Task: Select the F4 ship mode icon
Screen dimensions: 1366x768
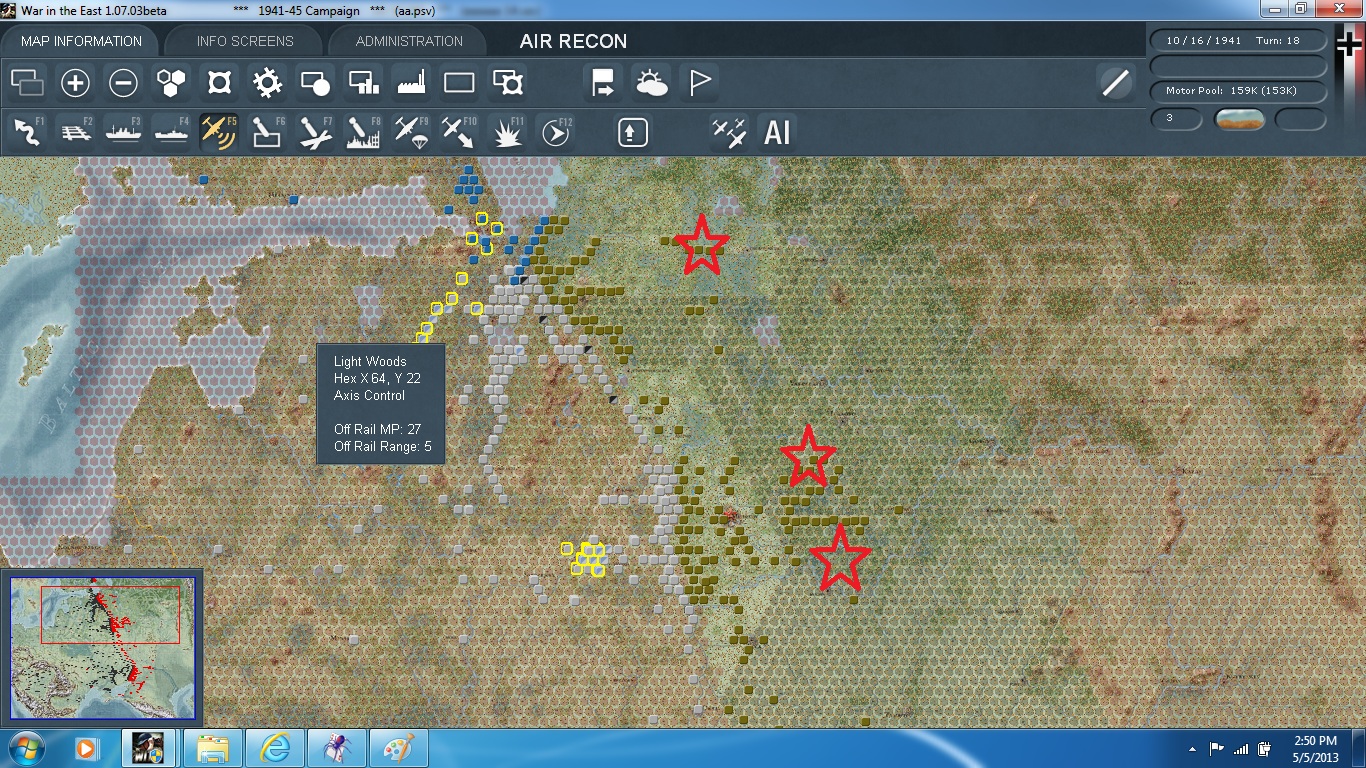Action: pyautogui.click(x=171, y=132)
